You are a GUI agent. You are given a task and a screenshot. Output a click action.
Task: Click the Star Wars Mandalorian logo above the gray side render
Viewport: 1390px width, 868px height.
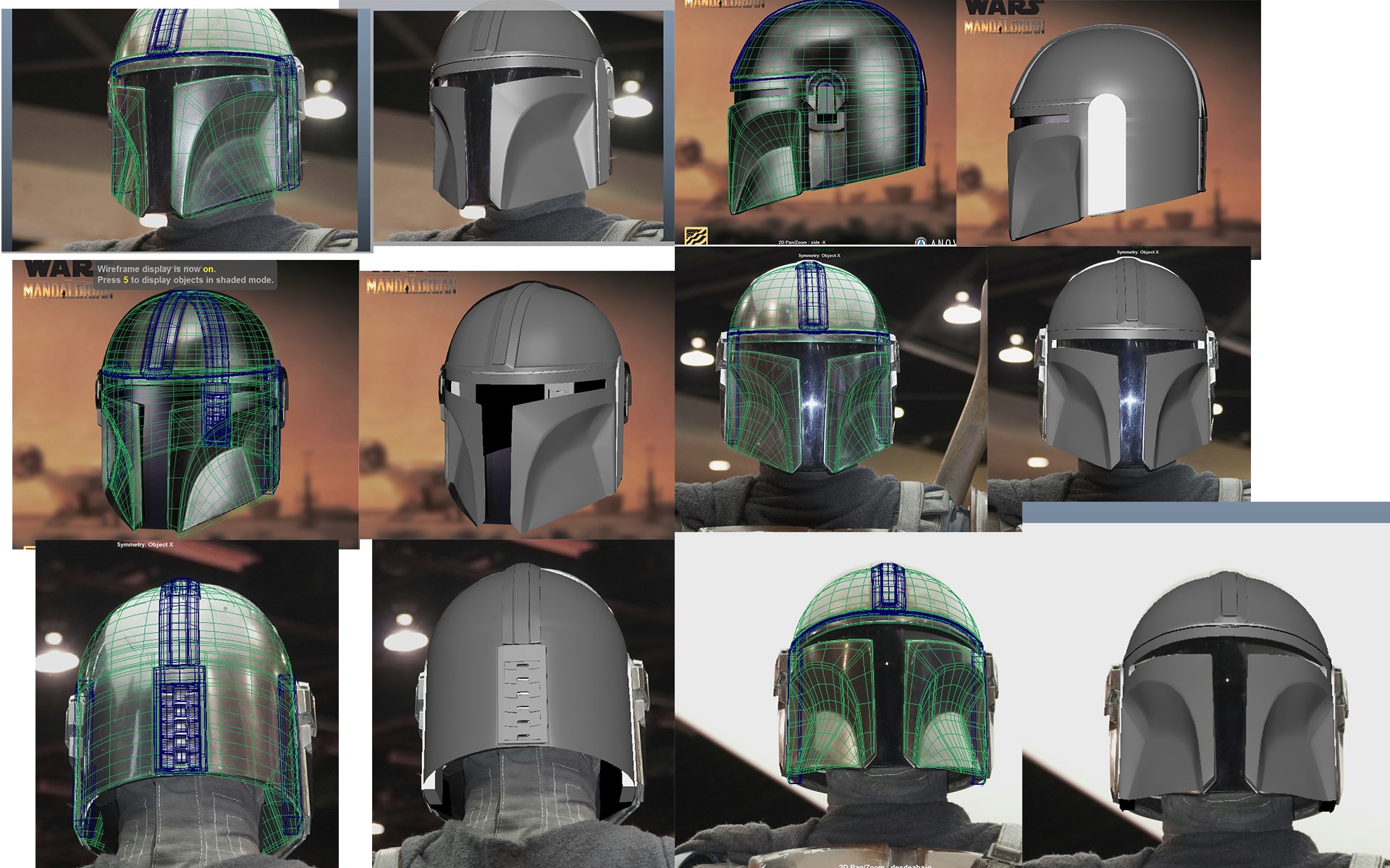point(1004,17)
